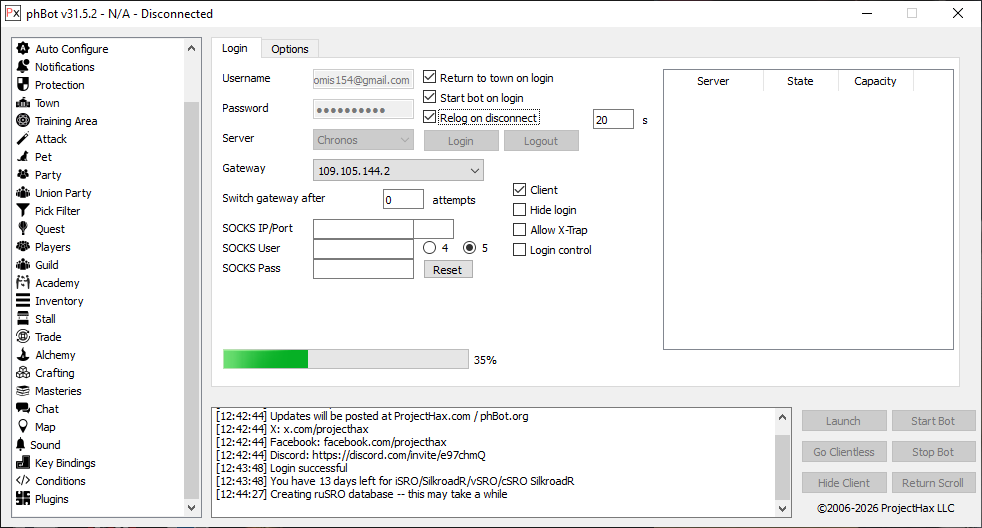Select the Protection shield icon in sidebar
982x528 pixels.
24,84
